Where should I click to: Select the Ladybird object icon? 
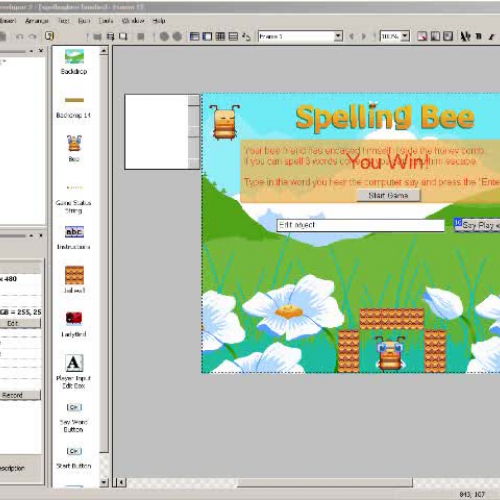tap(74, 318)
